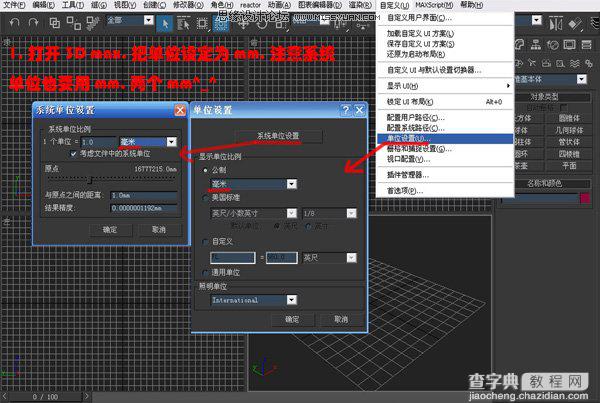Switch to the Lights create category
Viewport: 600px width, 403px height.
click(532, 63)
